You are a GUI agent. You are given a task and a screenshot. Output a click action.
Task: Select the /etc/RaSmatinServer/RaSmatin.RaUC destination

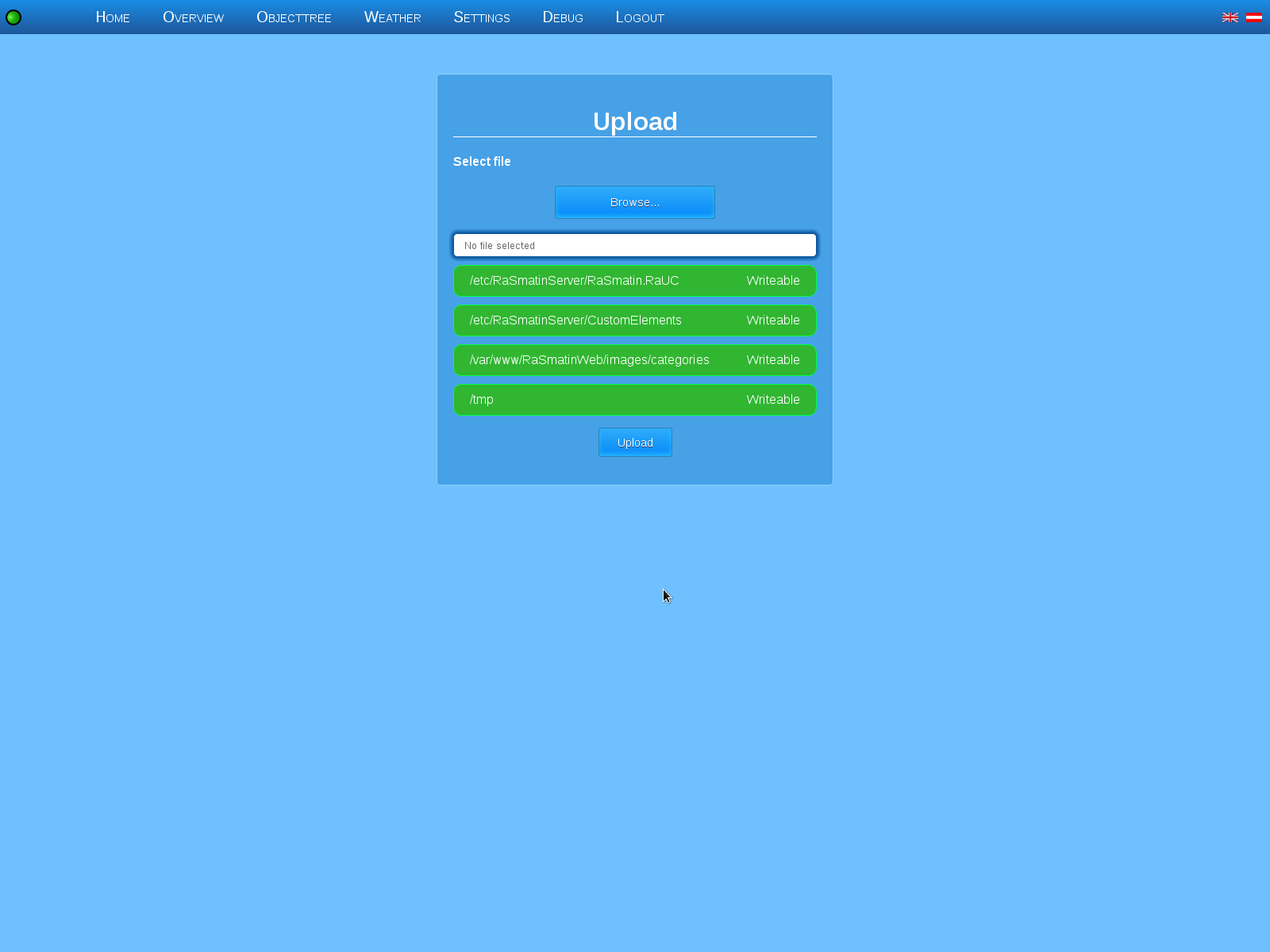pyautogui.click(x=574, y=281)
